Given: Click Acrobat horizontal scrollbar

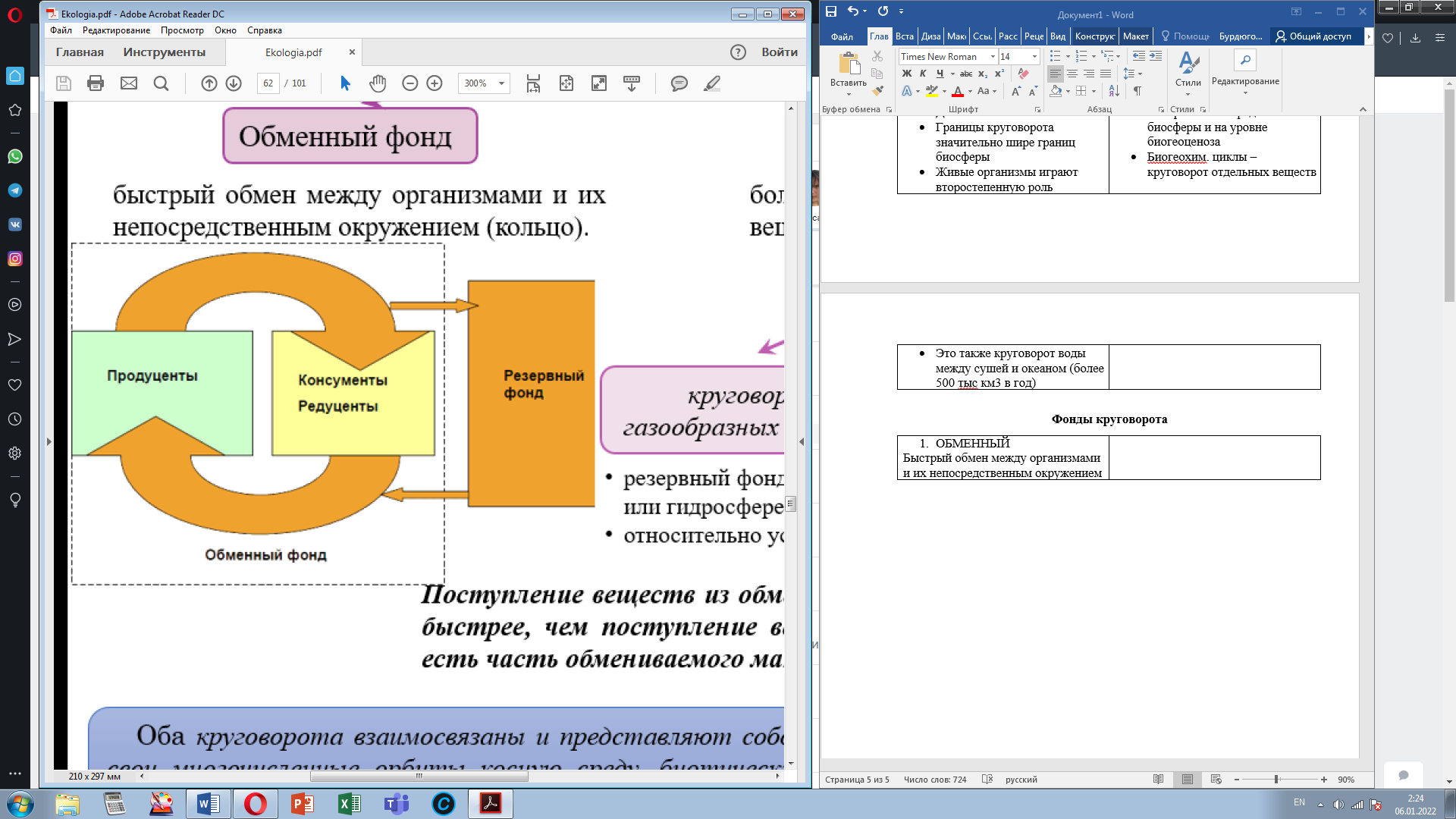Looking at the screenshot, I should [x=419, y=777].
